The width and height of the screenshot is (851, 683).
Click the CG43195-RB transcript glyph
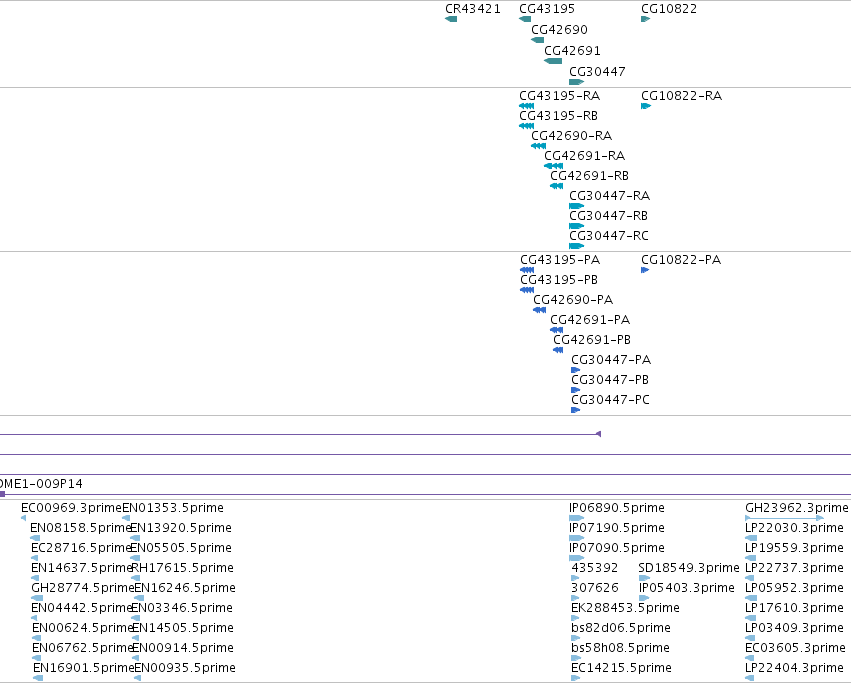coord(526,126)
